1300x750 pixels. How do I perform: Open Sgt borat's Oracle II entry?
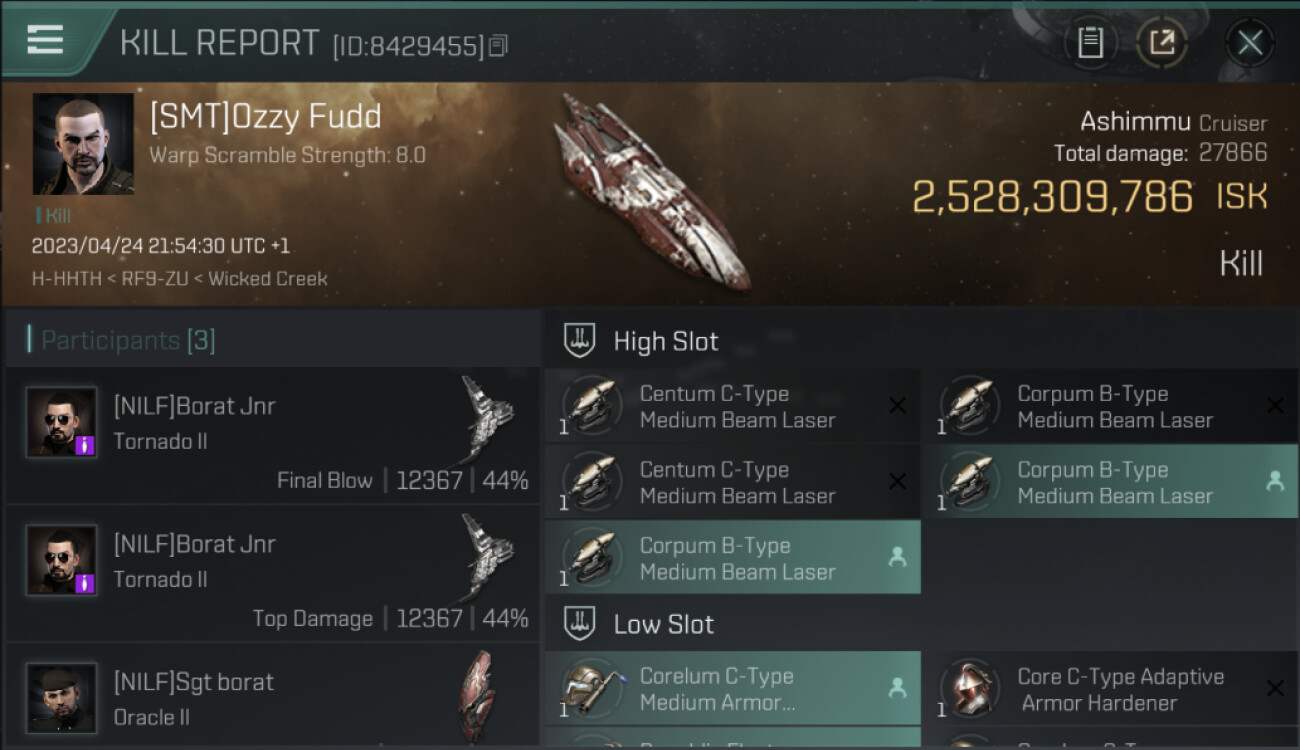(x=272, y=697)
